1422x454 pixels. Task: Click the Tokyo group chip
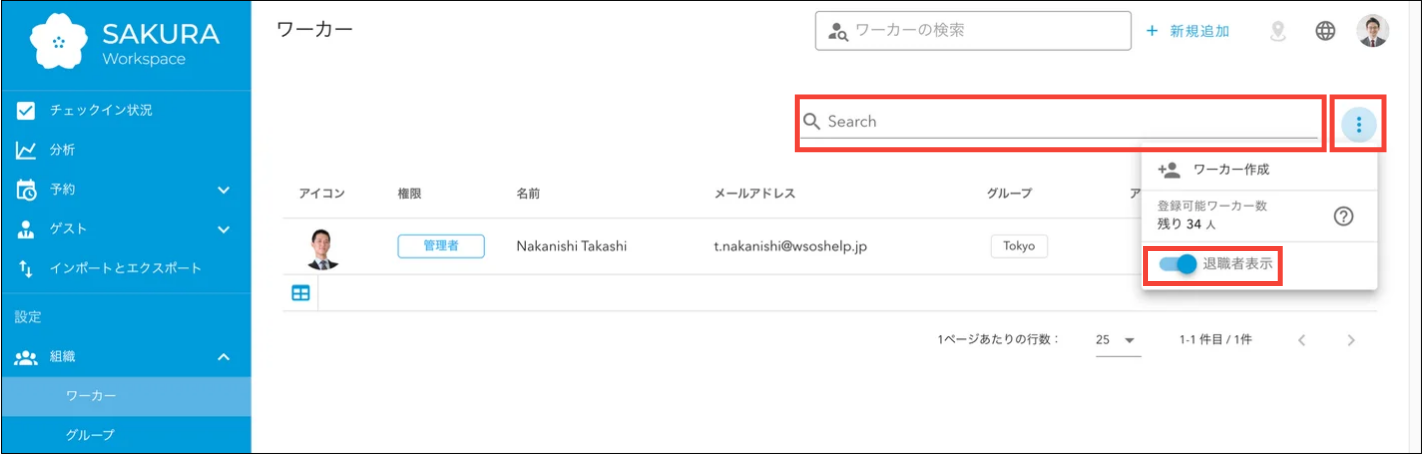click(x=1019, y=246)
